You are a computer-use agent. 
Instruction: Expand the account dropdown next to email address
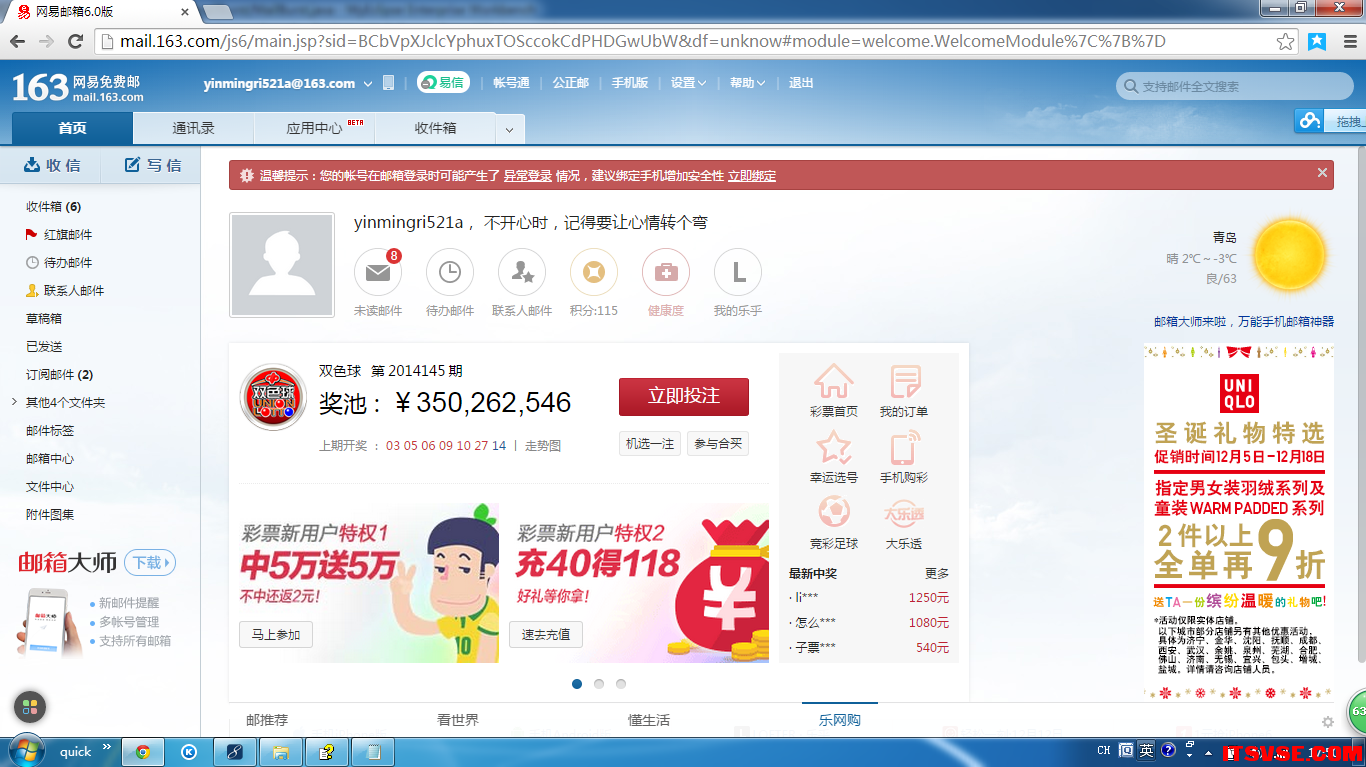pos(368,84)
